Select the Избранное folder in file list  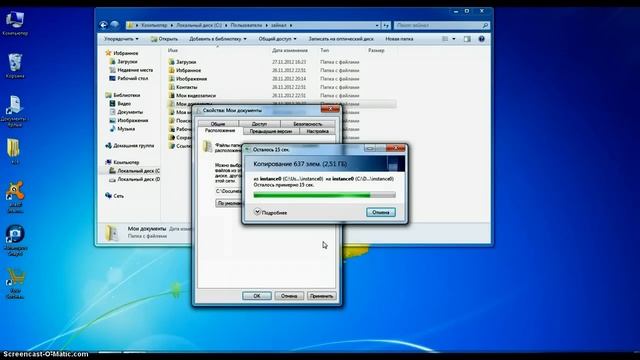188,70
